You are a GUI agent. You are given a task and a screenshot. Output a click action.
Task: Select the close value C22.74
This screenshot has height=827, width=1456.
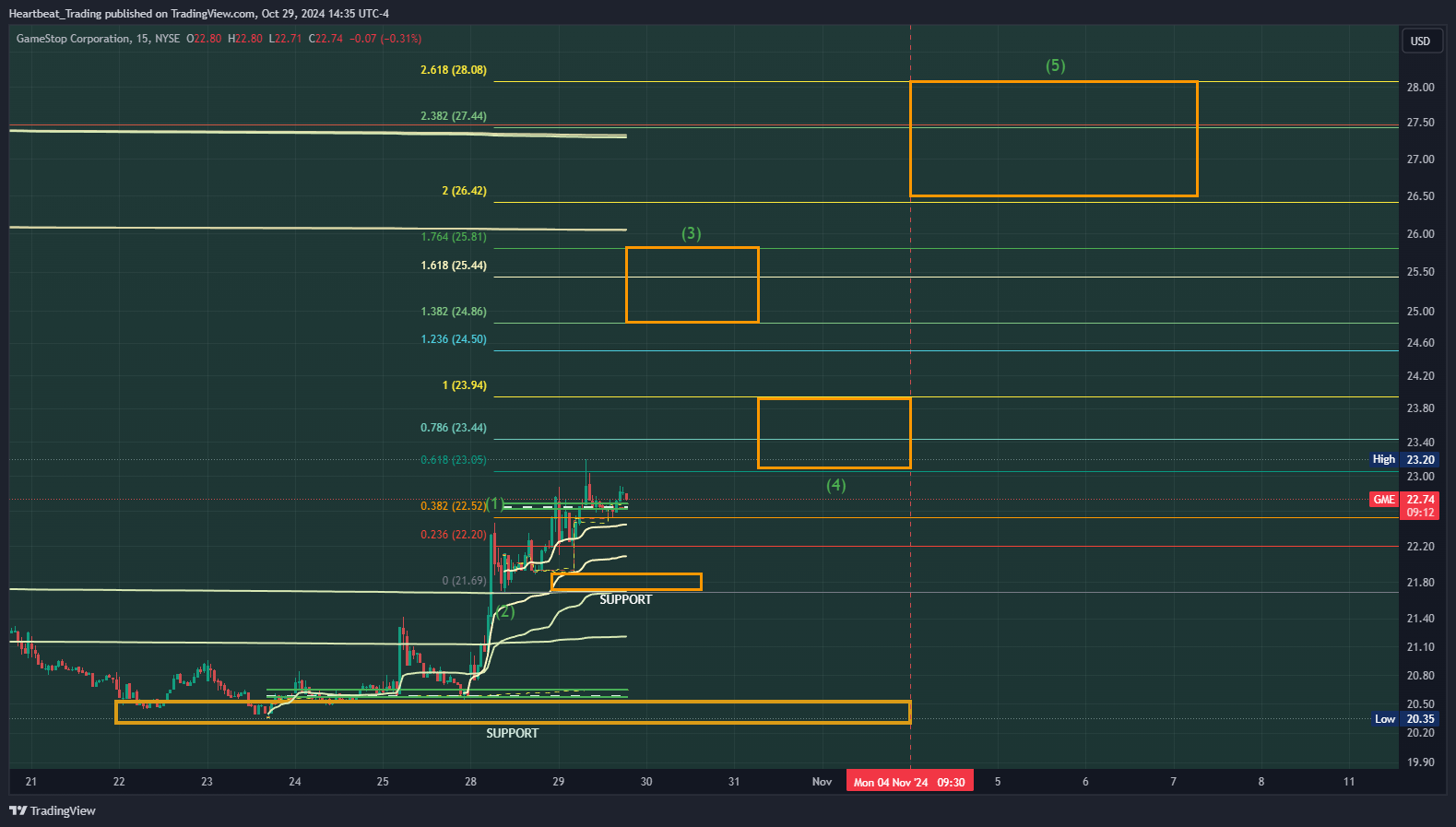(x=326, y=39)
